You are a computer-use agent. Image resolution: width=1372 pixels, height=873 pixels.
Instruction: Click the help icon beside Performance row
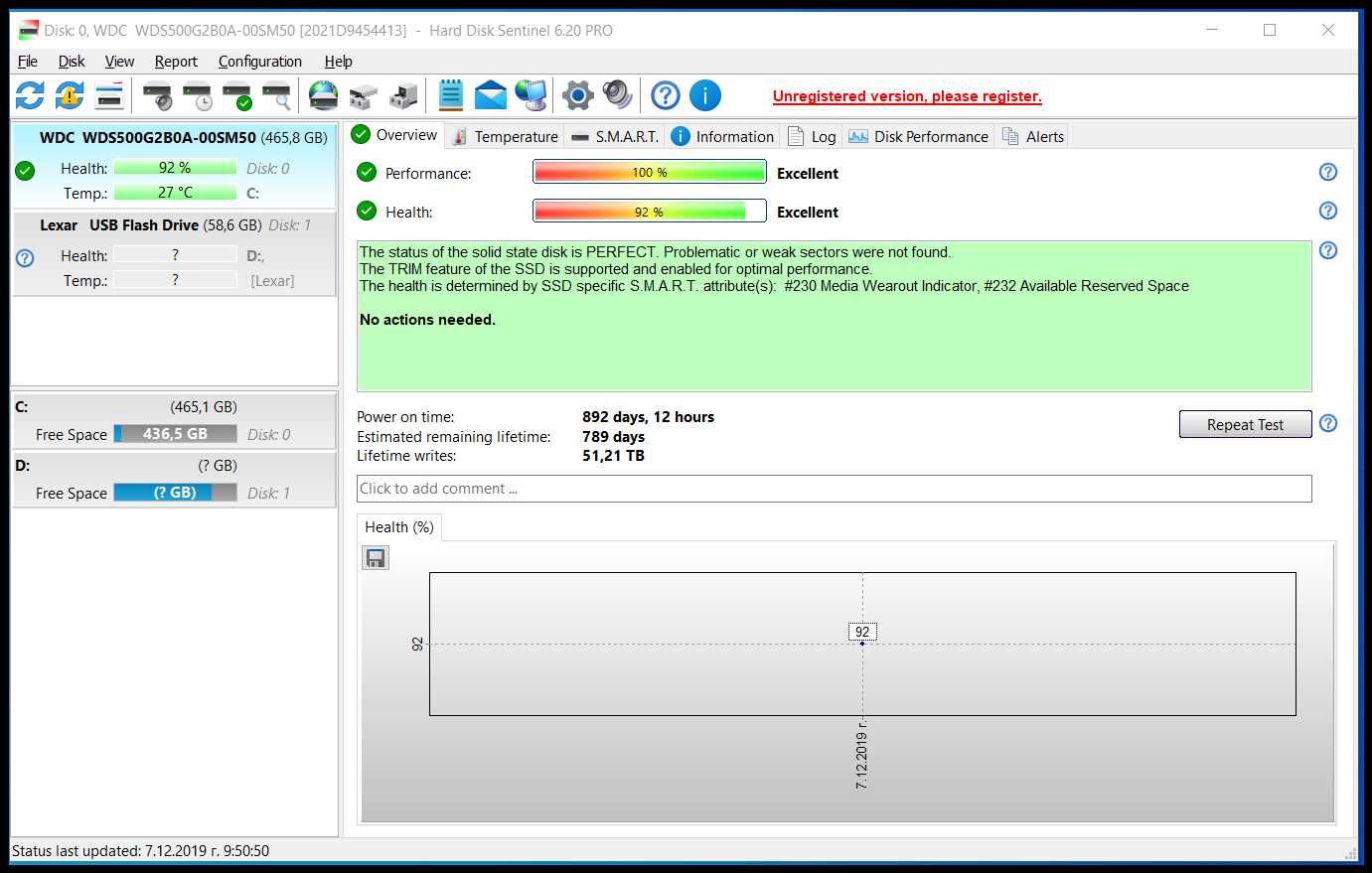pos(1328,172)
